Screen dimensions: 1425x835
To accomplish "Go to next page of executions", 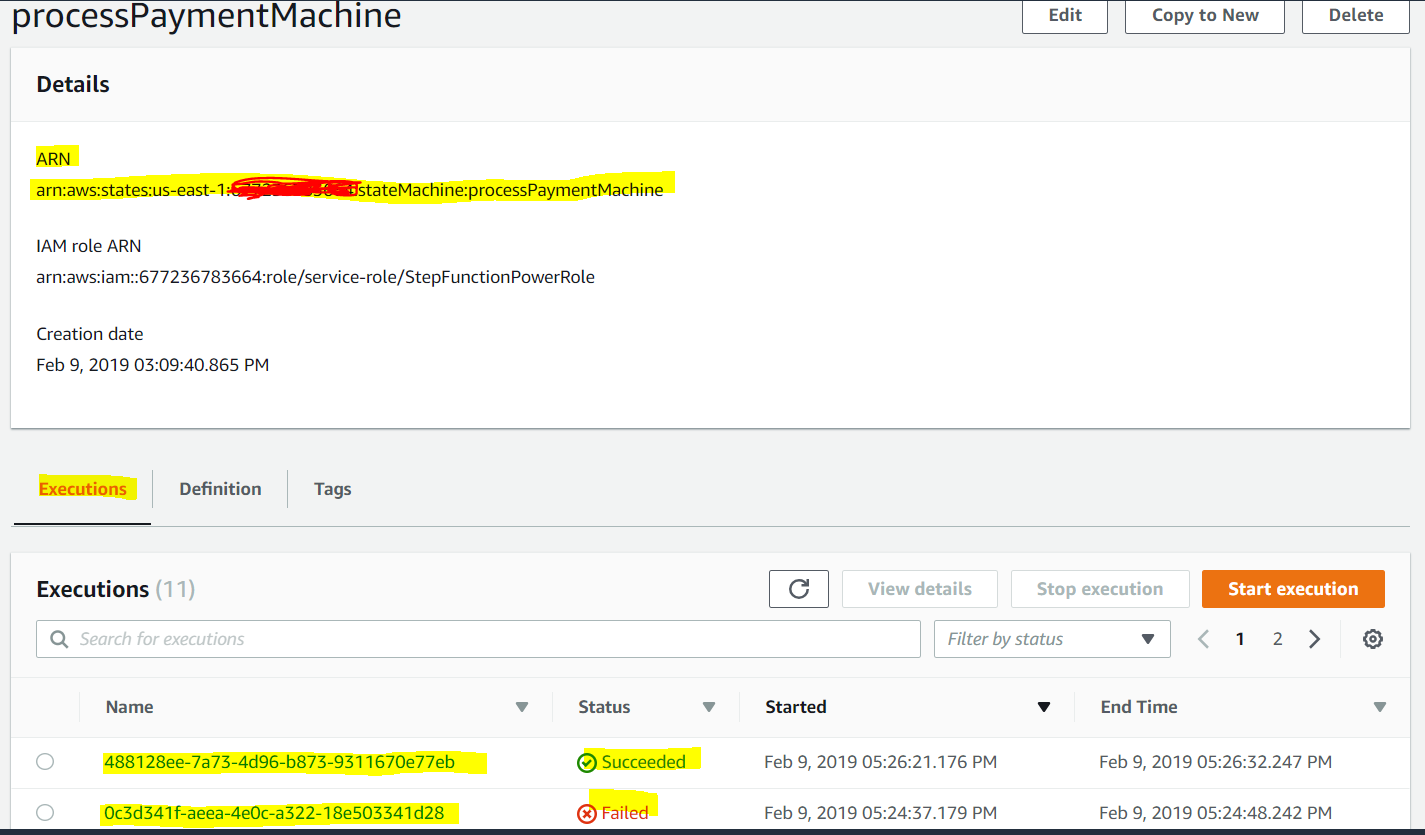I will 1315,639.
